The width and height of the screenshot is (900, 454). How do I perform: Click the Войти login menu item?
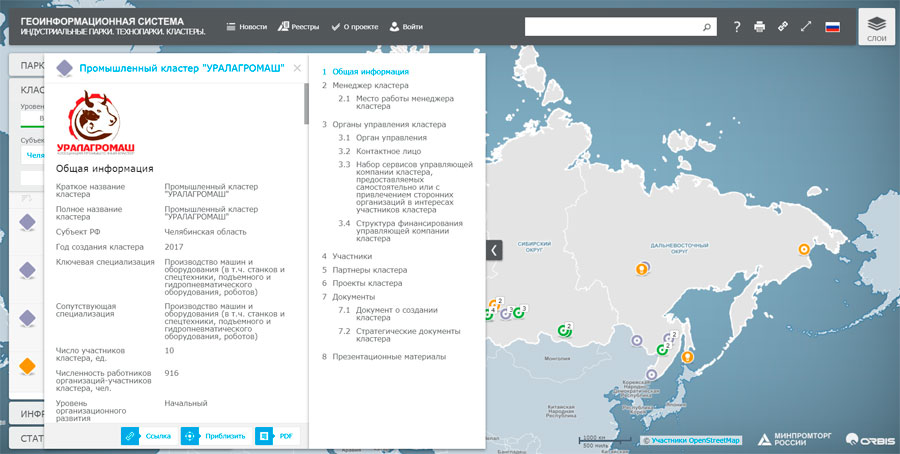(406, 27)
